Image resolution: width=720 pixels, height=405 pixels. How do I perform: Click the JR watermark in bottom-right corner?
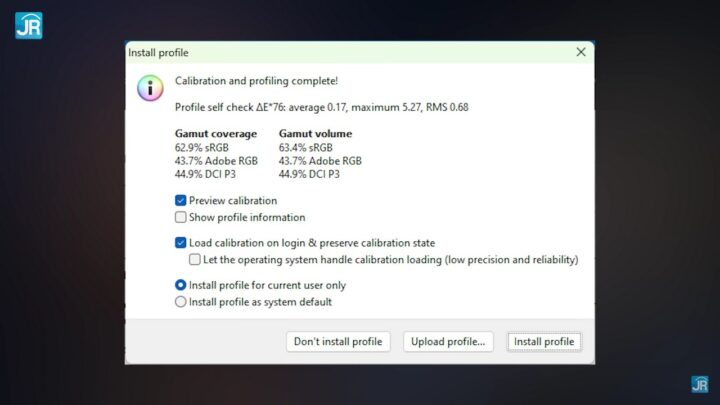(699, 384)
